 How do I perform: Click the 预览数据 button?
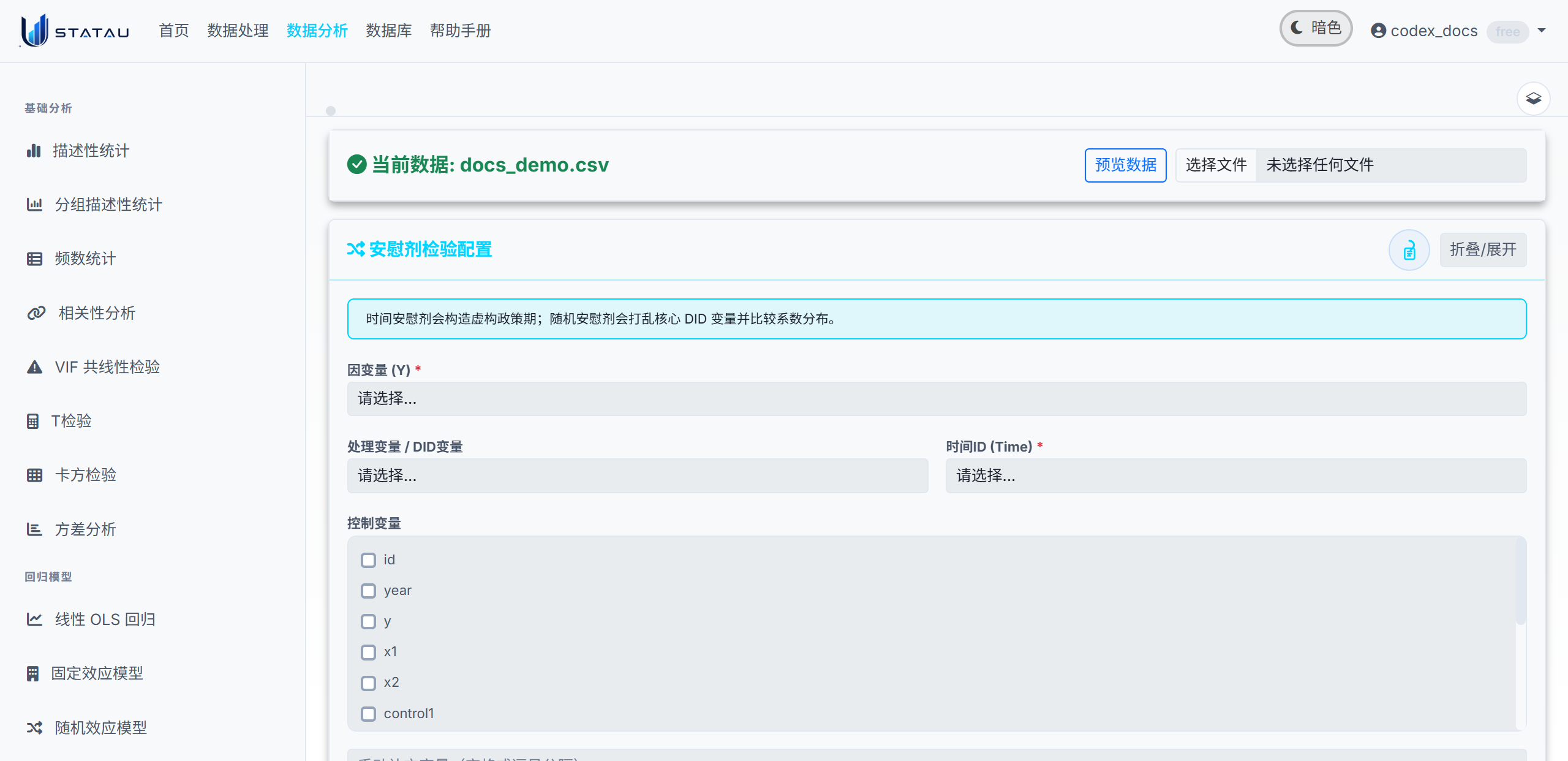[1125, 165]
